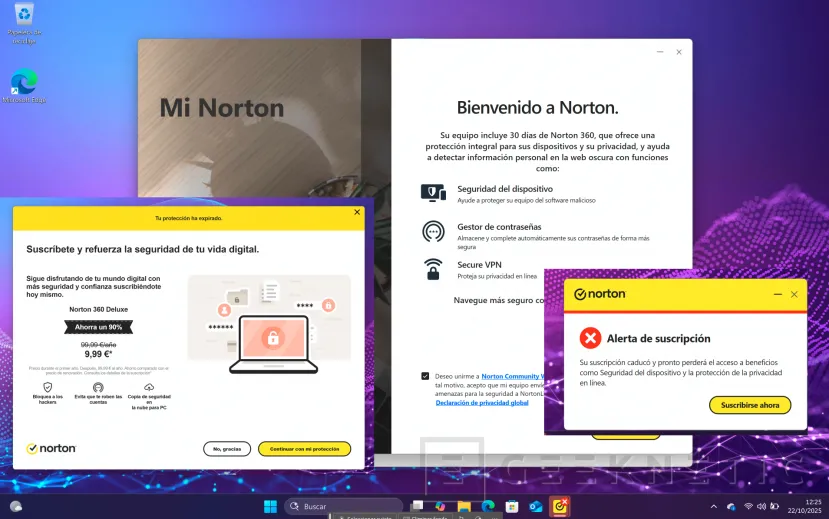The image size is (829, 519).
Task: Open the clock and date flyout
Action: [811, 506]
